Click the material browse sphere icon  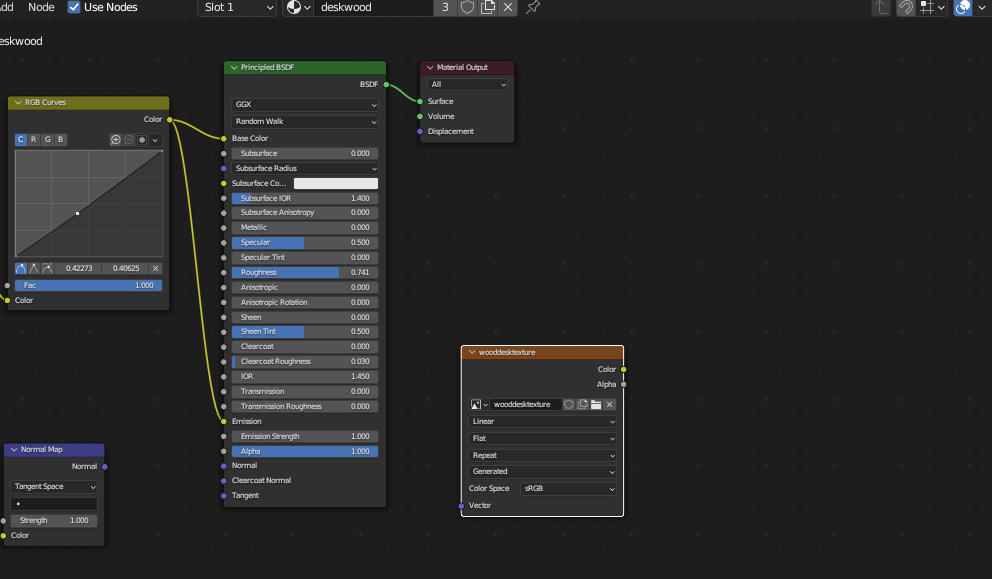(294, 8)
